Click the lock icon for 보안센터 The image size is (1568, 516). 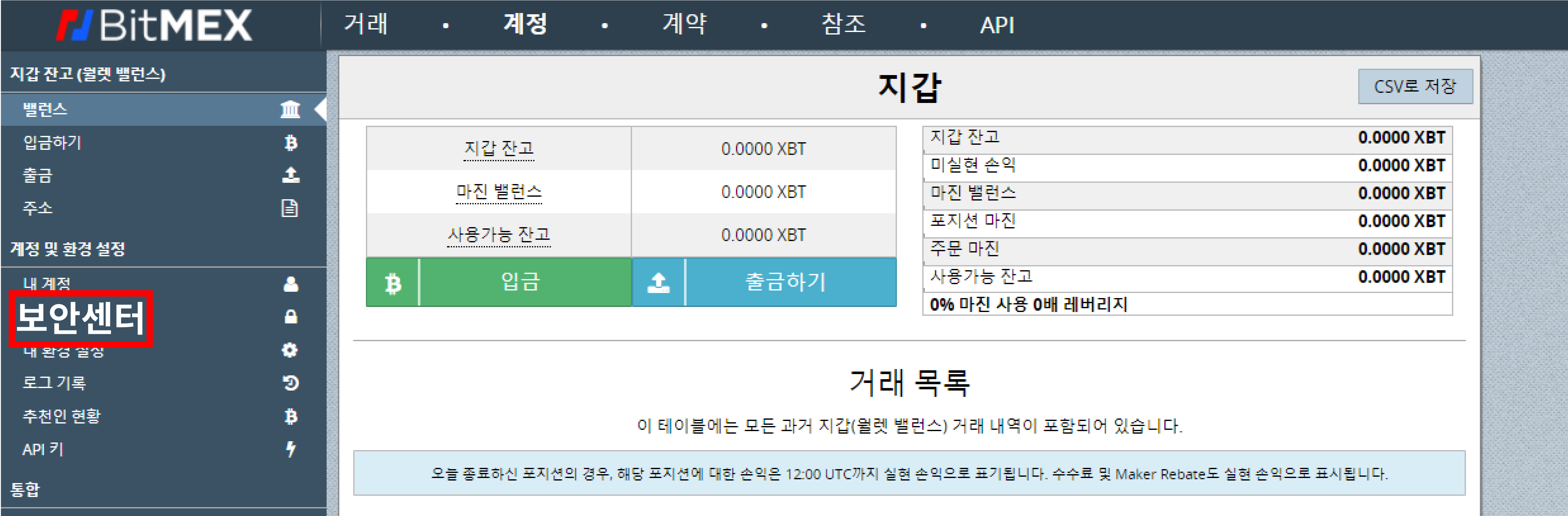pos(290,317)
